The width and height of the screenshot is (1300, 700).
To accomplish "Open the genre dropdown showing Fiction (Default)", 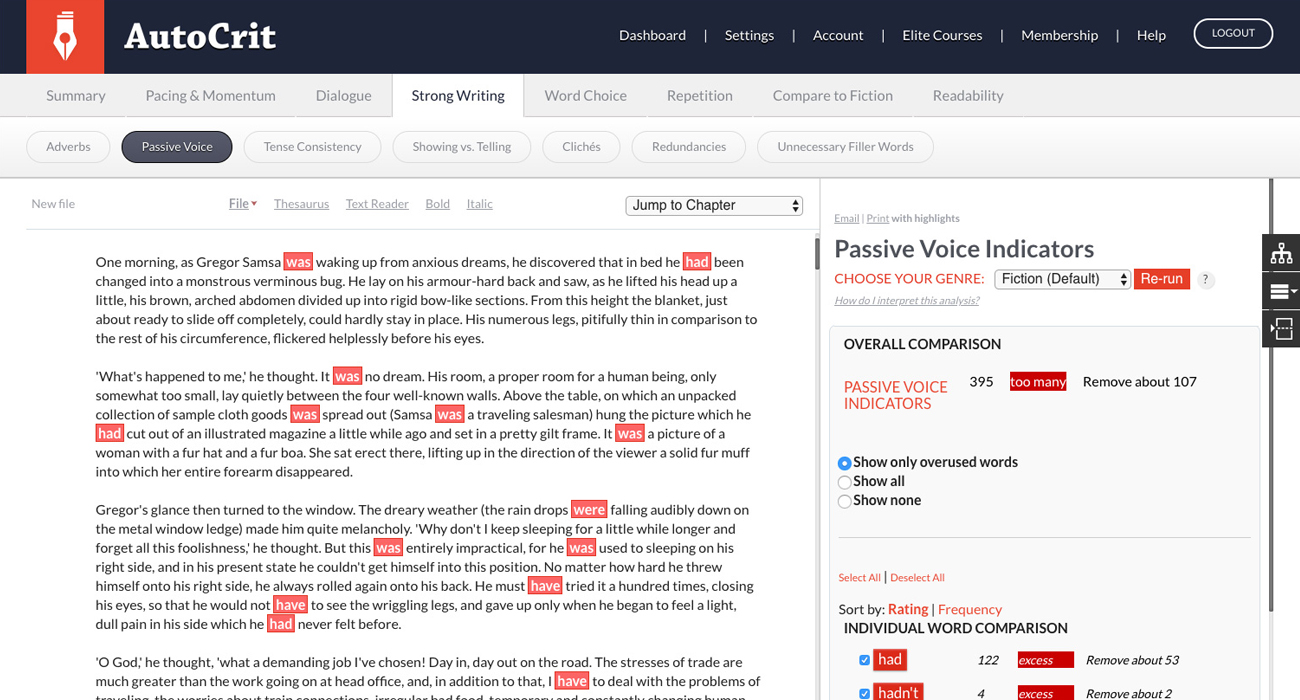I will click(x=1062, y=279).
